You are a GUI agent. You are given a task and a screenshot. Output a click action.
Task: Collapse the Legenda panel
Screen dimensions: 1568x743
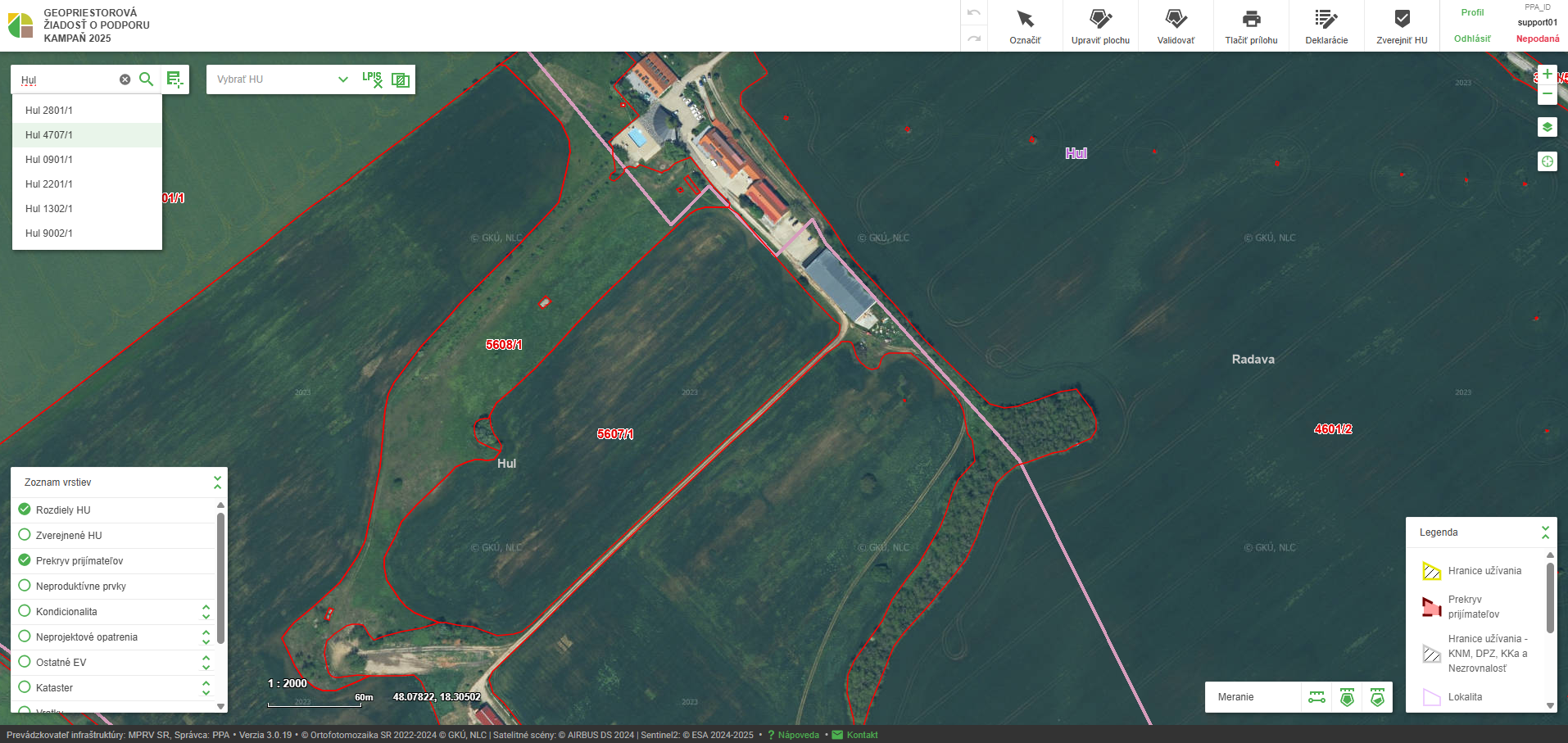(1545, 532)
